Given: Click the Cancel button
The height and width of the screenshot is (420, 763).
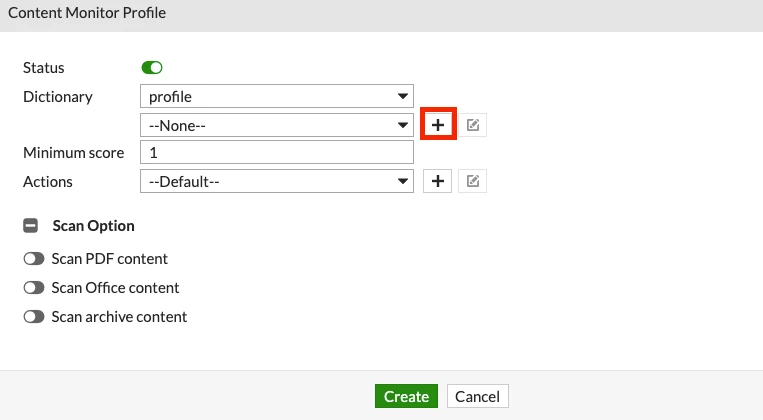Looking at the screenshot, I should click(477, 396).
